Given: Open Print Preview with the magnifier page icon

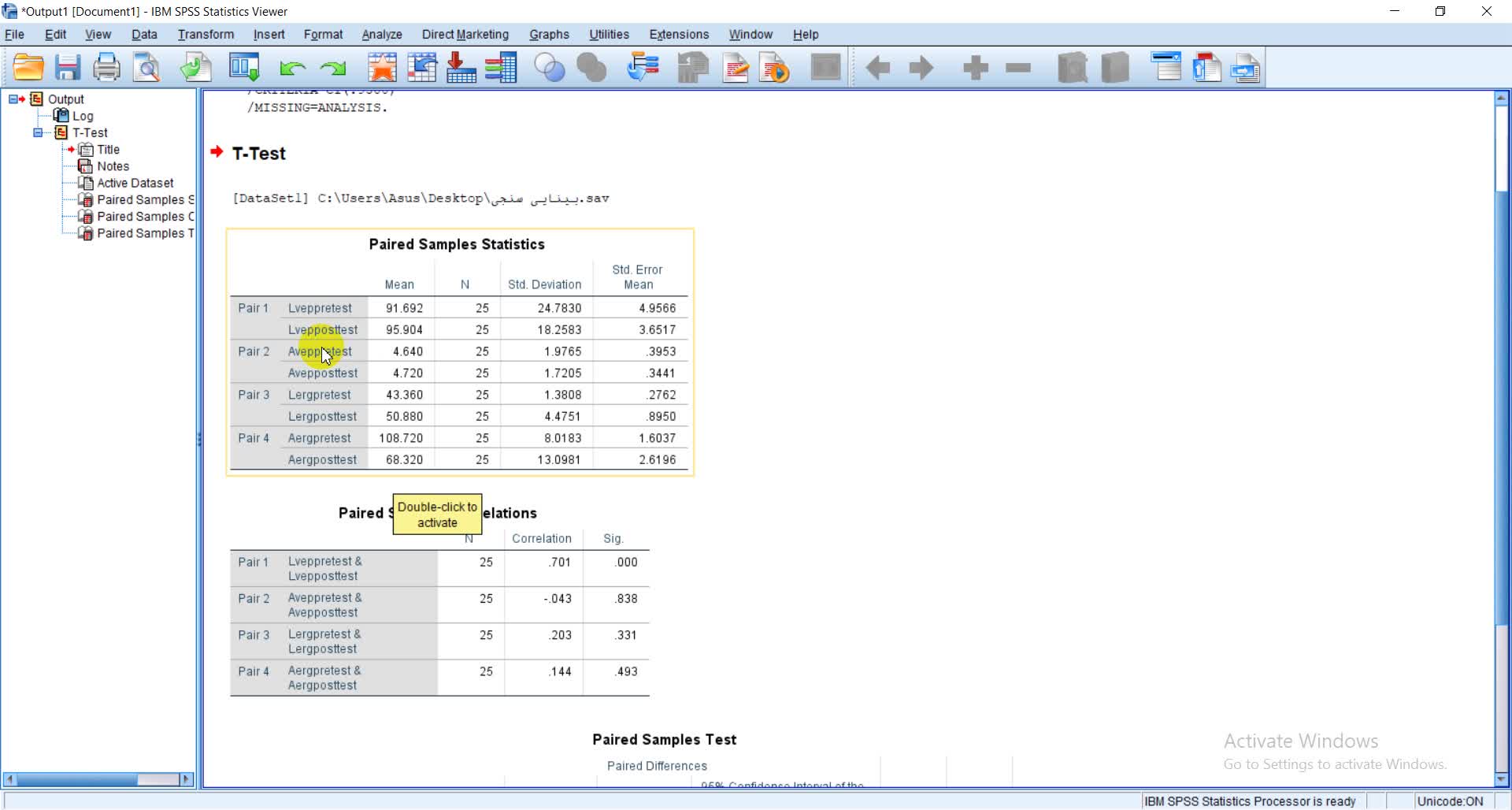Looking at the screenshot, I should click(x=146, y=68).
